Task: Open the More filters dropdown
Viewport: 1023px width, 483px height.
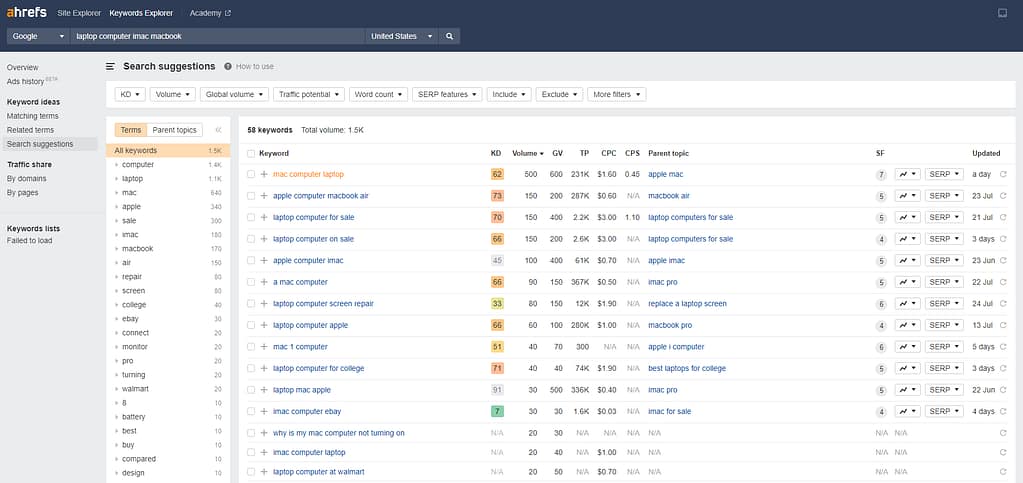Action: tap(617, 95)
